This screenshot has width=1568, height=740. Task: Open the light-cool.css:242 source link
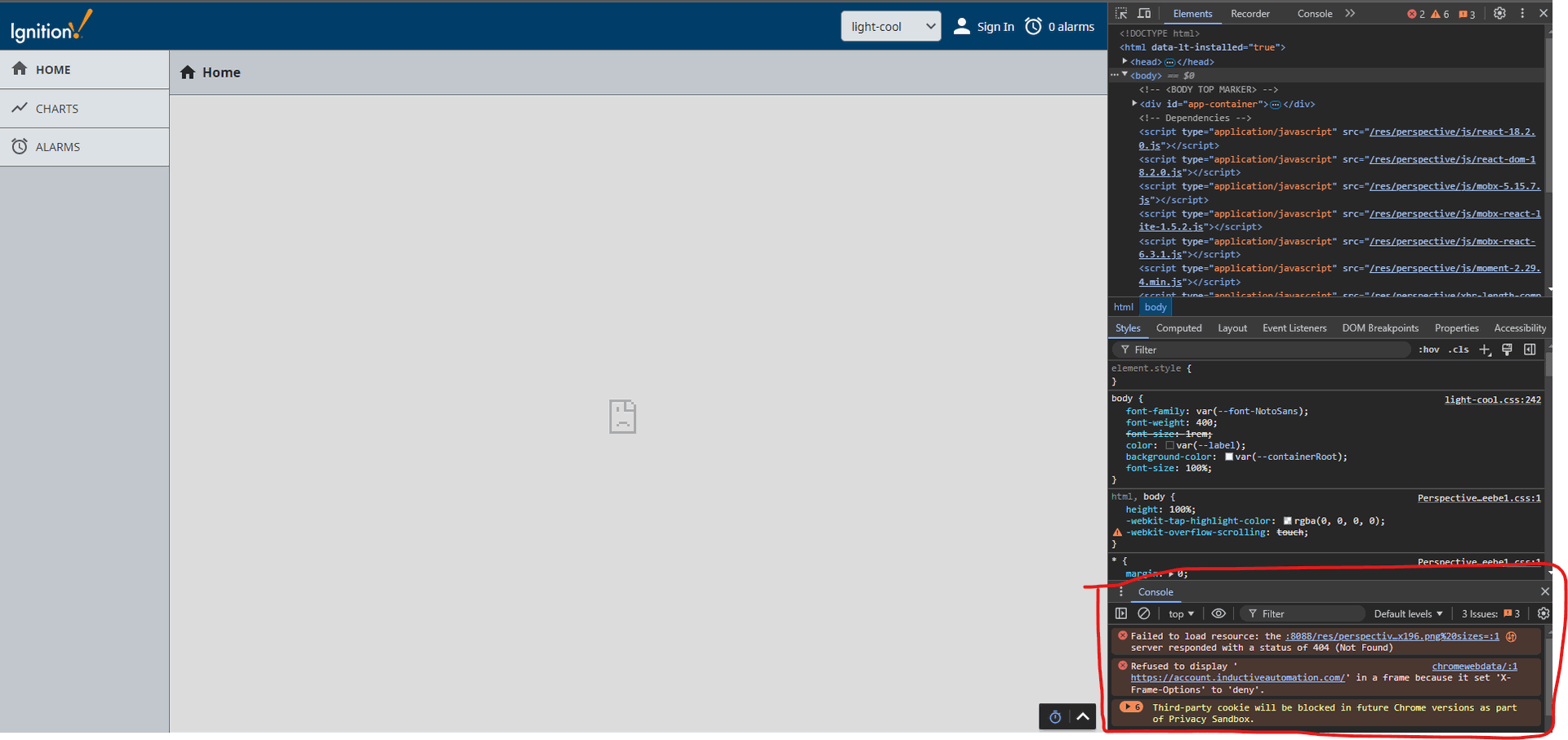tap(1492, 399)
